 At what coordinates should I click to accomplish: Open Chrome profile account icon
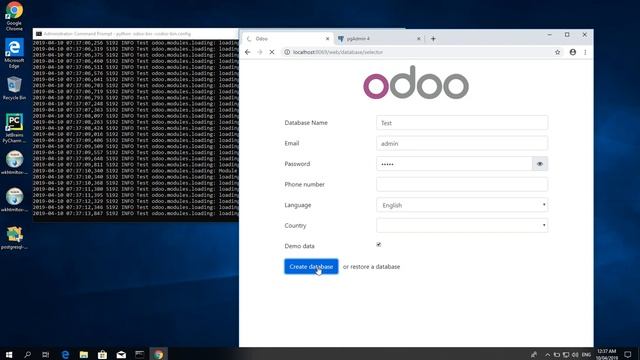573,52
